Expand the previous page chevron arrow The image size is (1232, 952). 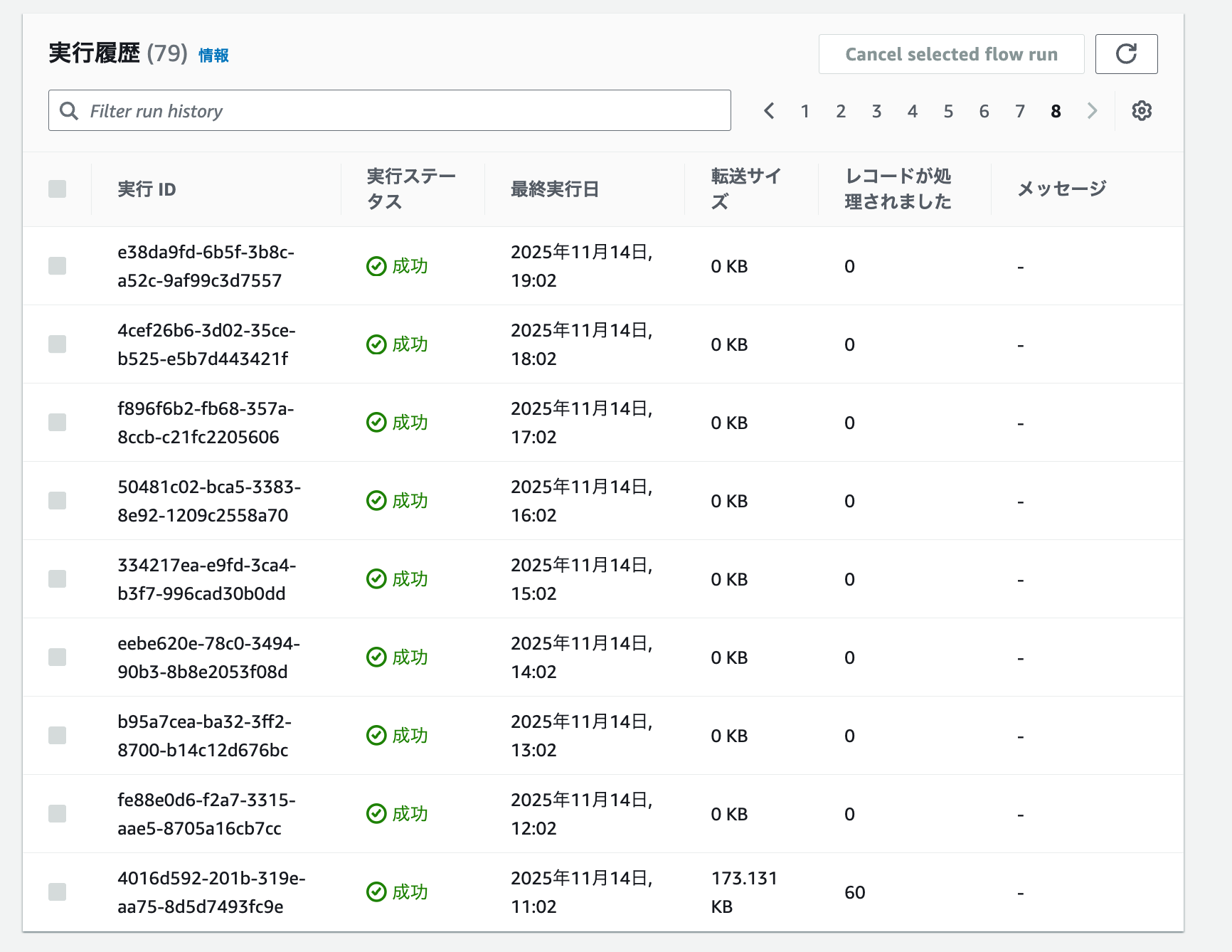tap(769, 111)
